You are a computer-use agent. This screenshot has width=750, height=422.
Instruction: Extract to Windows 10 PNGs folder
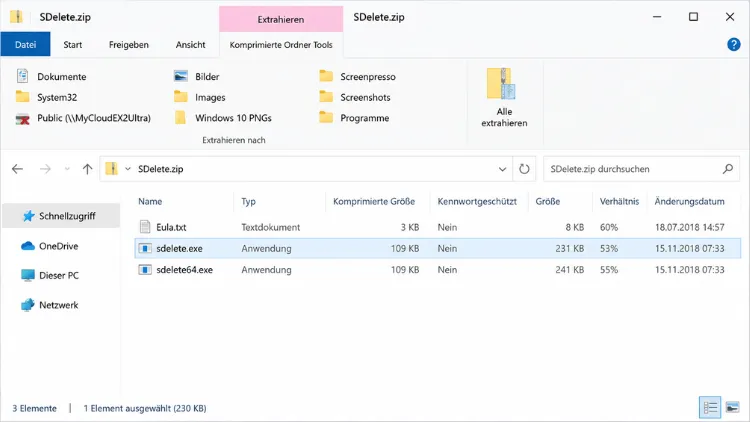(x=223, y=118)
